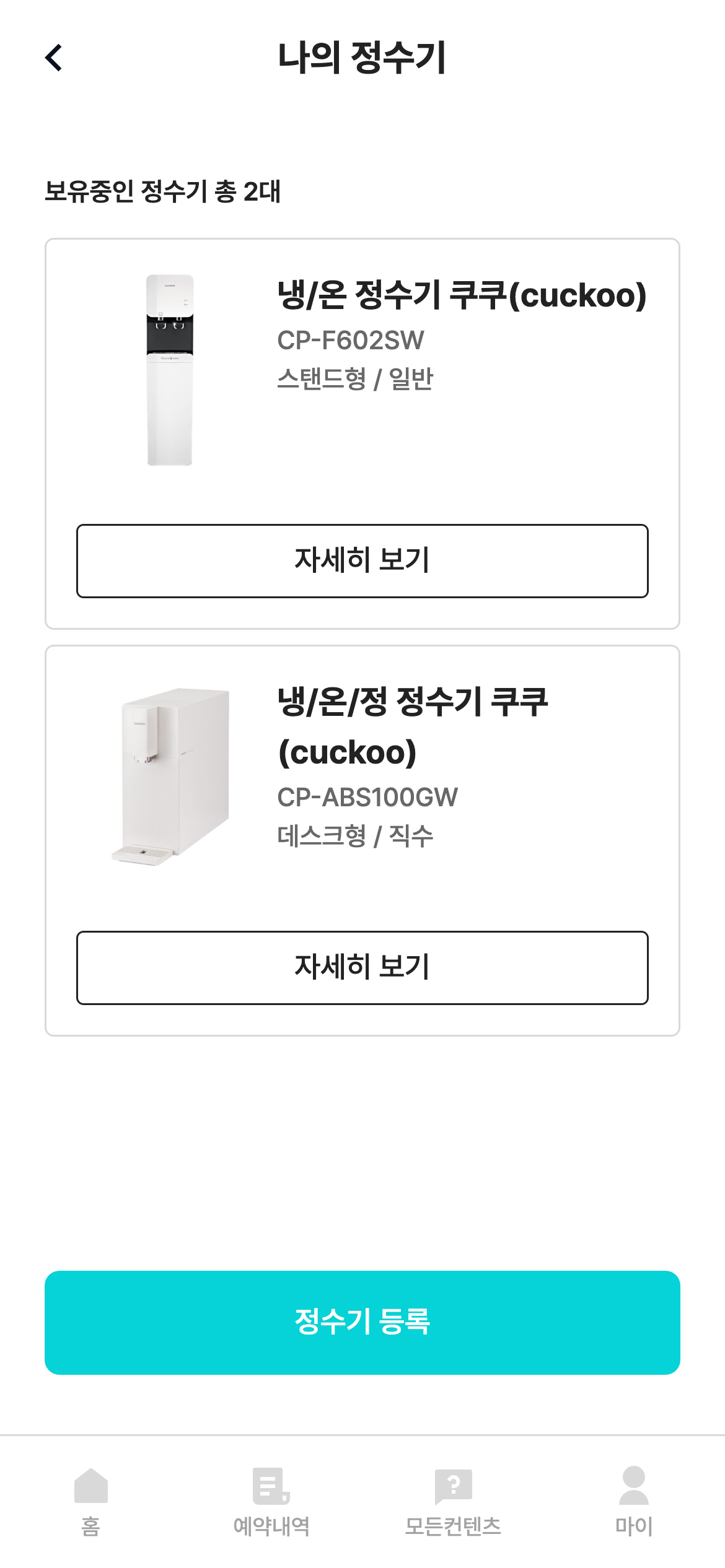
Task: Click the 데스크형 / 직수 type label
Action: [x=355, y=836]
